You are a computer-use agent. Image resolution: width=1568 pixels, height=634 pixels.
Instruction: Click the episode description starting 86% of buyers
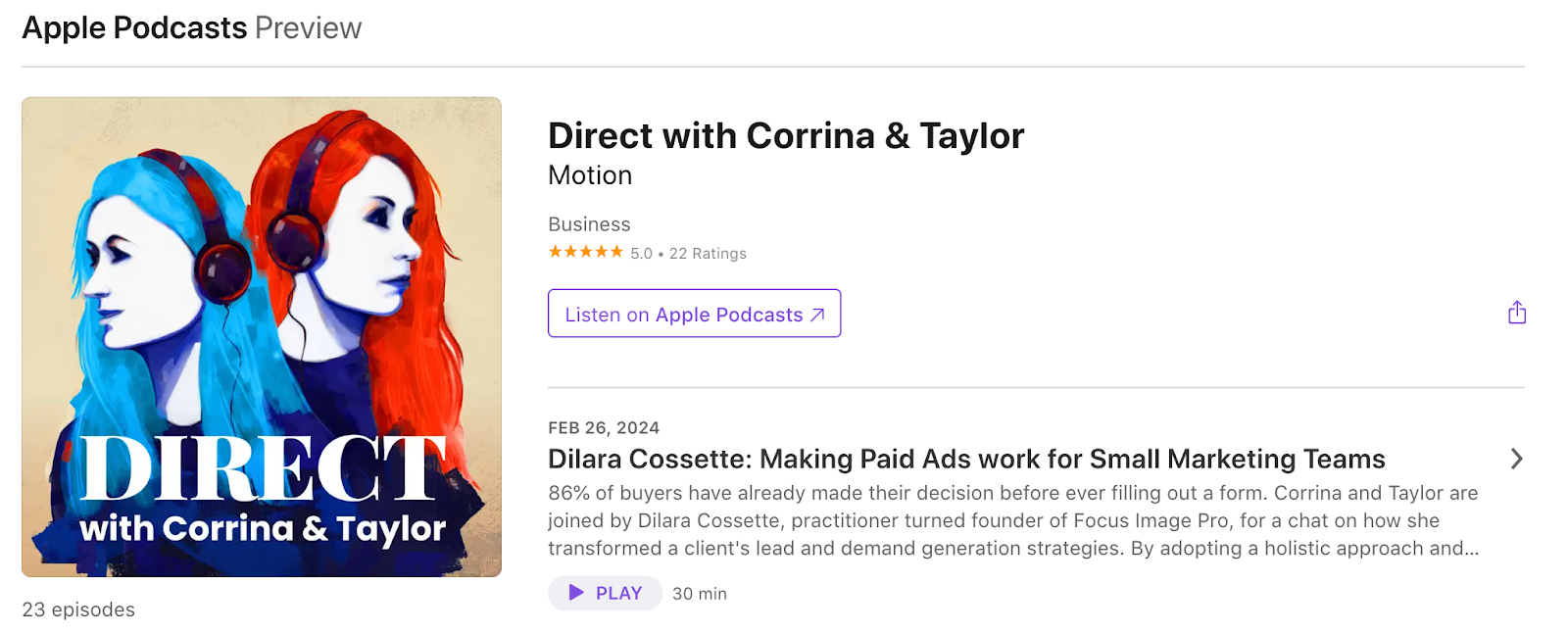point(1013,520)
